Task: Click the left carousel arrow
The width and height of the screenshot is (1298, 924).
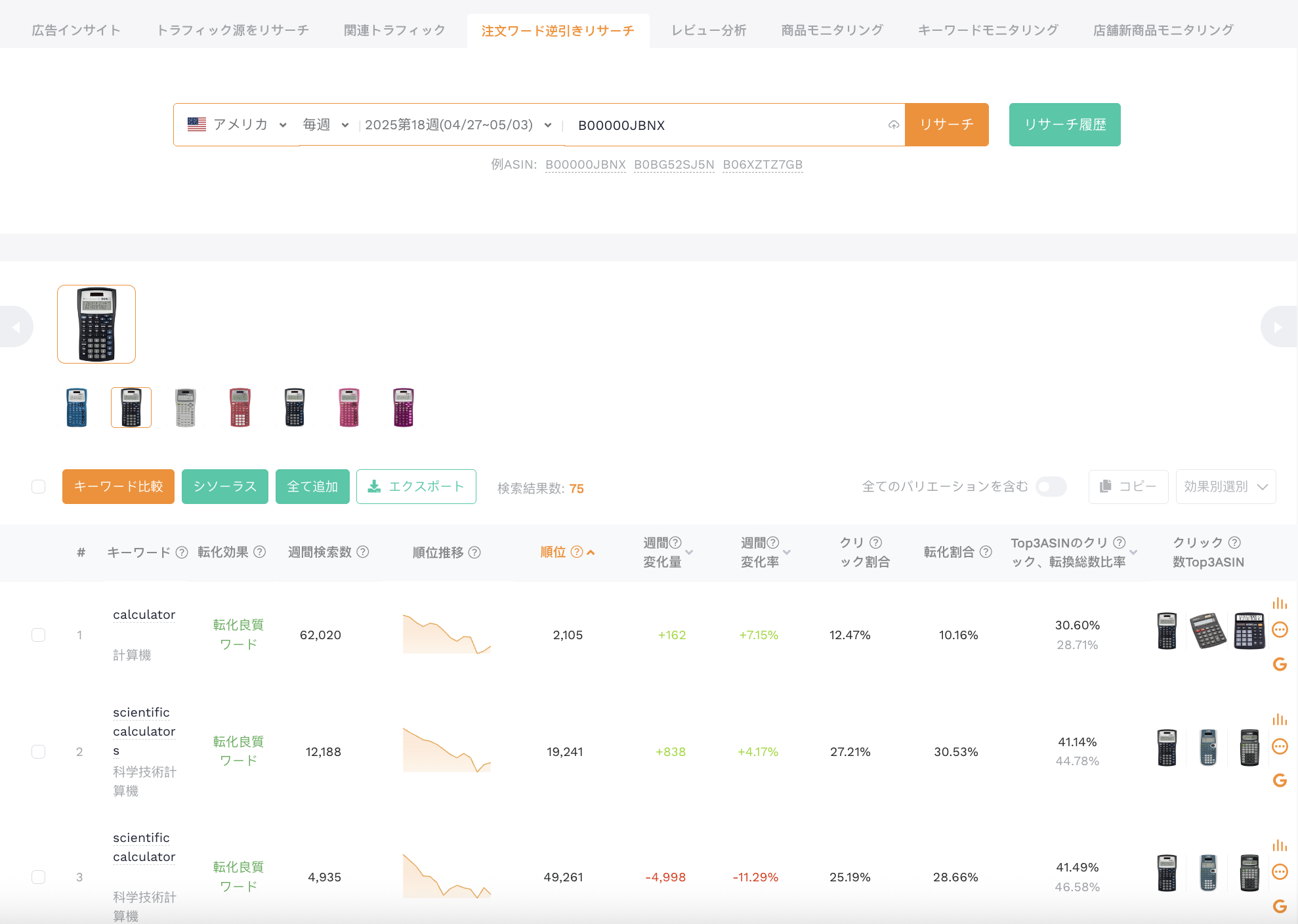Action: pos(16,327)
